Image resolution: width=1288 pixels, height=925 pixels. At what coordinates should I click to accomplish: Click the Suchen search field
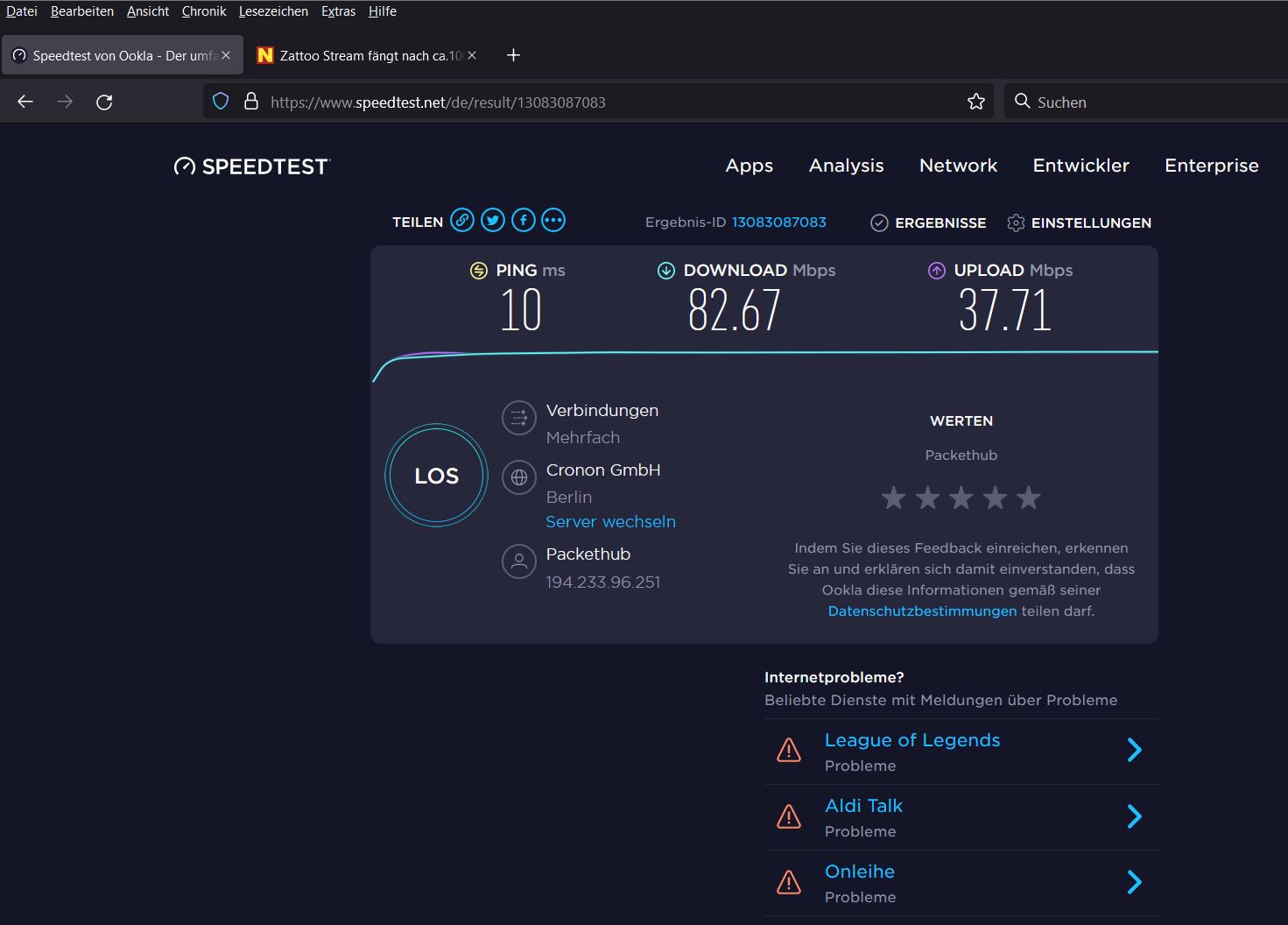[1147, 102]
